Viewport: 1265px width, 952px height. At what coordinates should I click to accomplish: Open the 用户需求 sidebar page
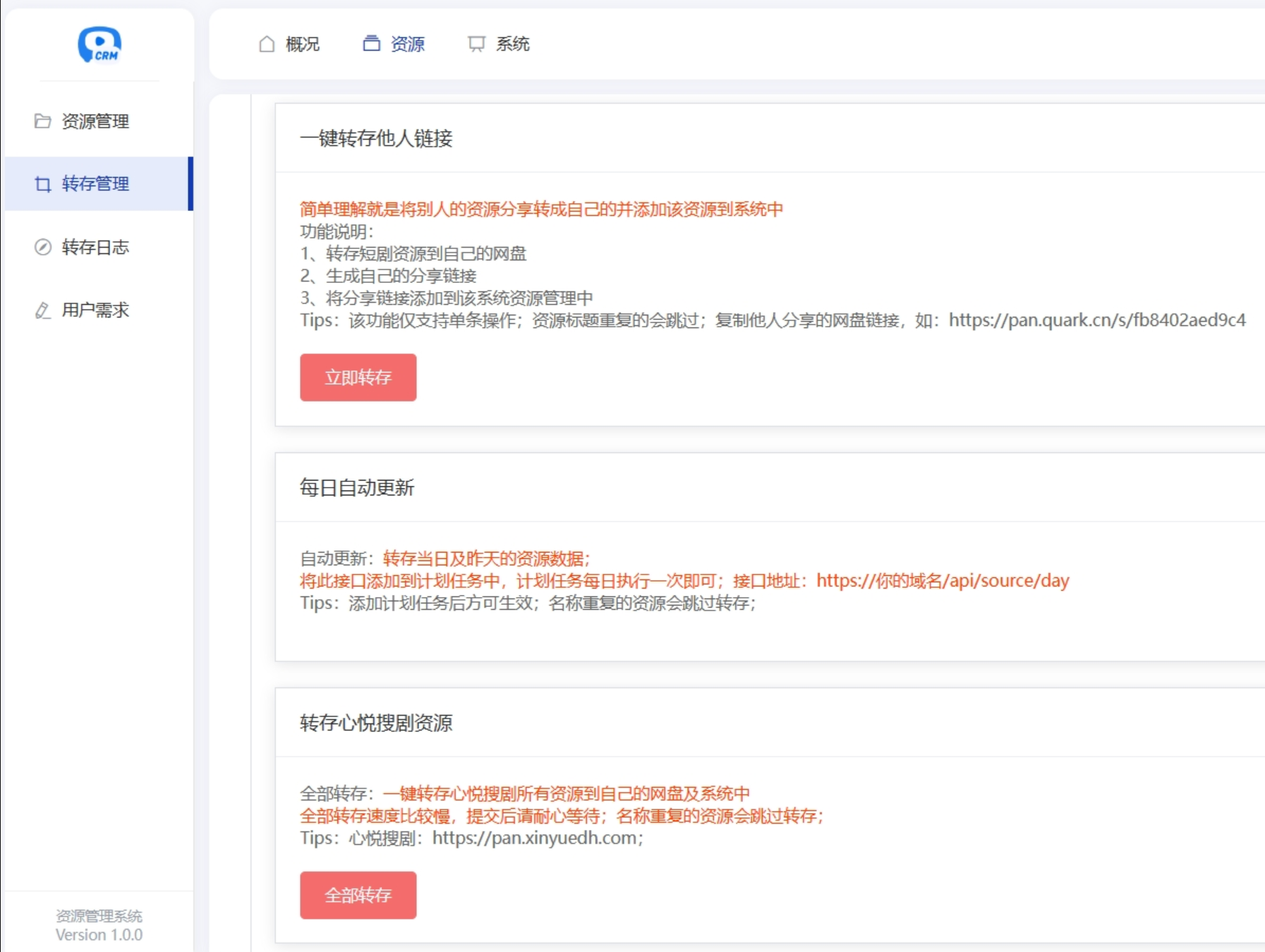tap(94, 310)
